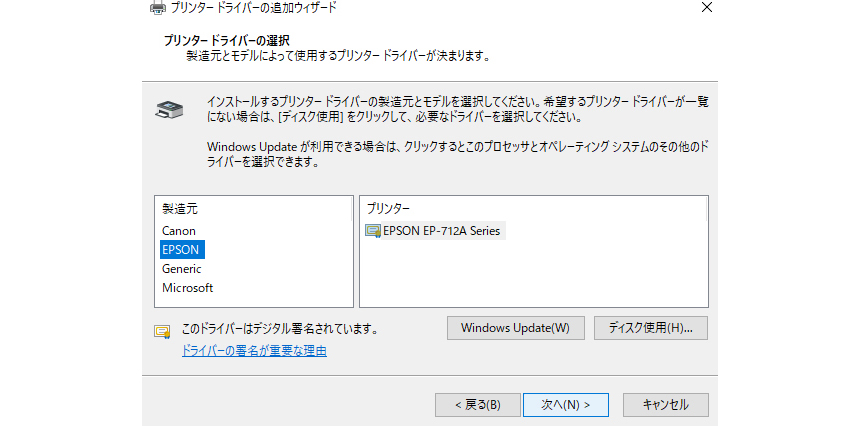
Task: Choose Generic from manufacturer list
Action: pos(182,269)
